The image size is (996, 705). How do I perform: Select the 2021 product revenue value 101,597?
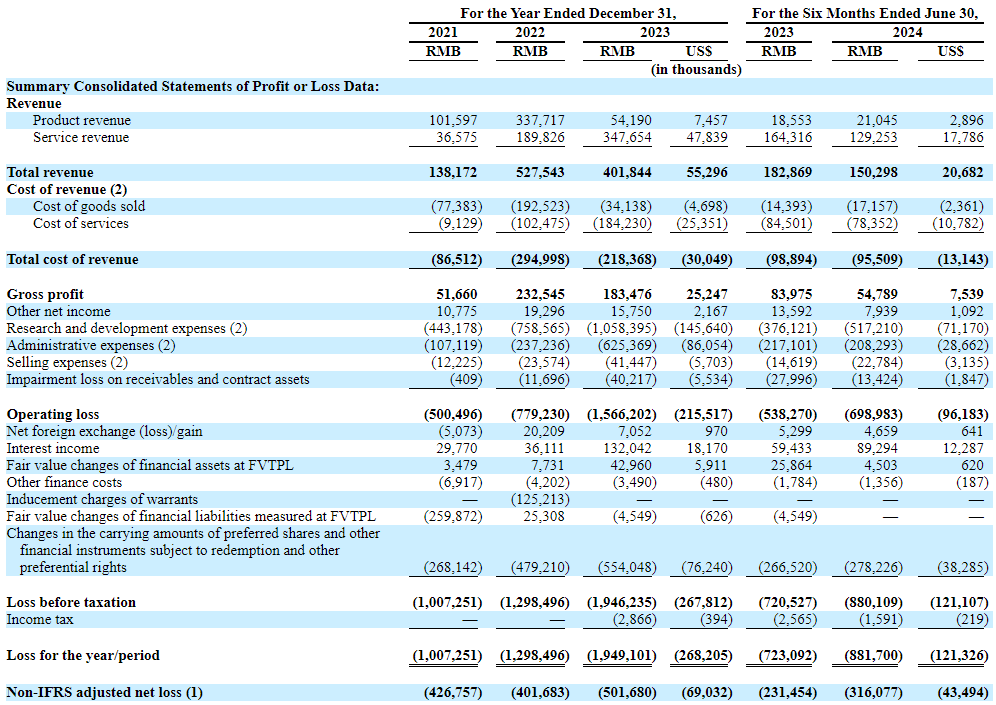click(455, 121)
